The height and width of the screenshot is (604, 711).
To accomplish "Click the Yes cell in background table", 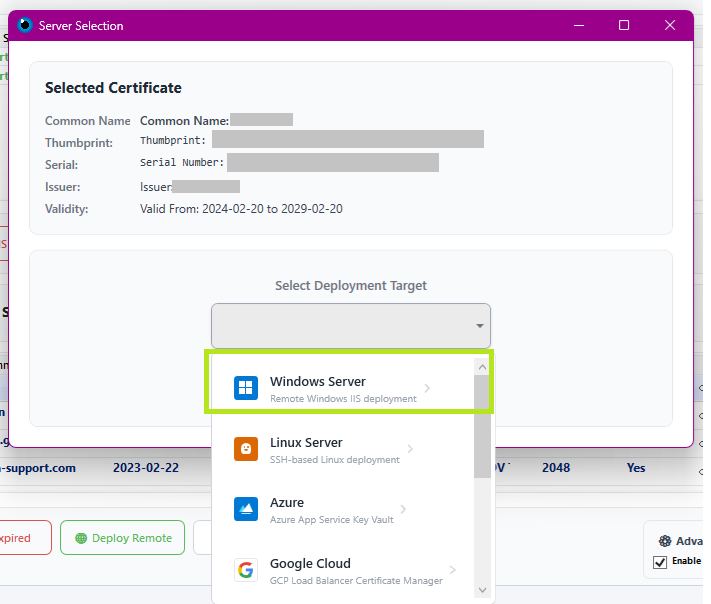I will pyautogui.click(x=636, y=468).
